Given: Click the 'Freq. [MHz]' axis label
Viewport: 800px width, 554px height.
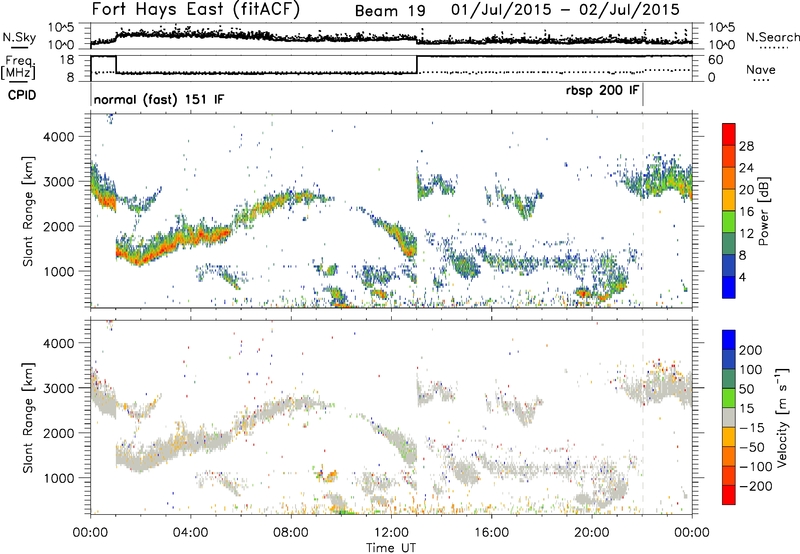Looking at the screenshot, I should click(18, 67).
